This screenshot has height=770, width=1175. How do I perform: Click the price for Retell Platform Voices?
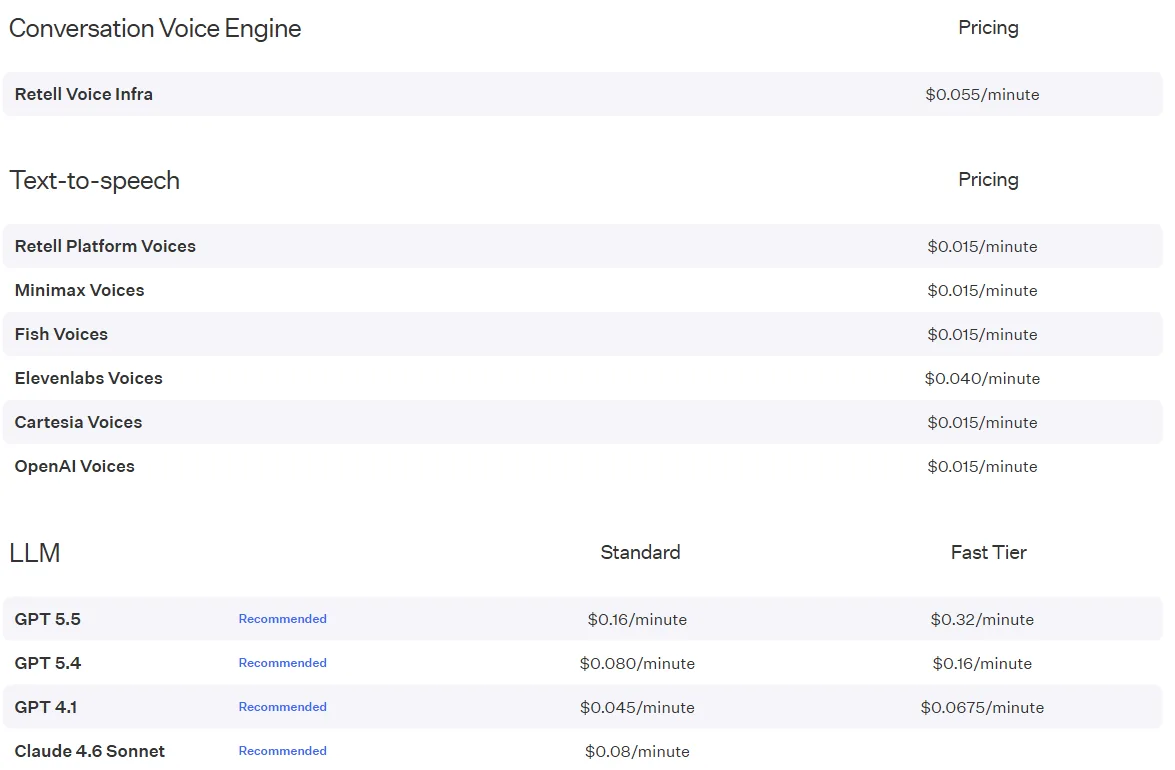click(982, 246)
